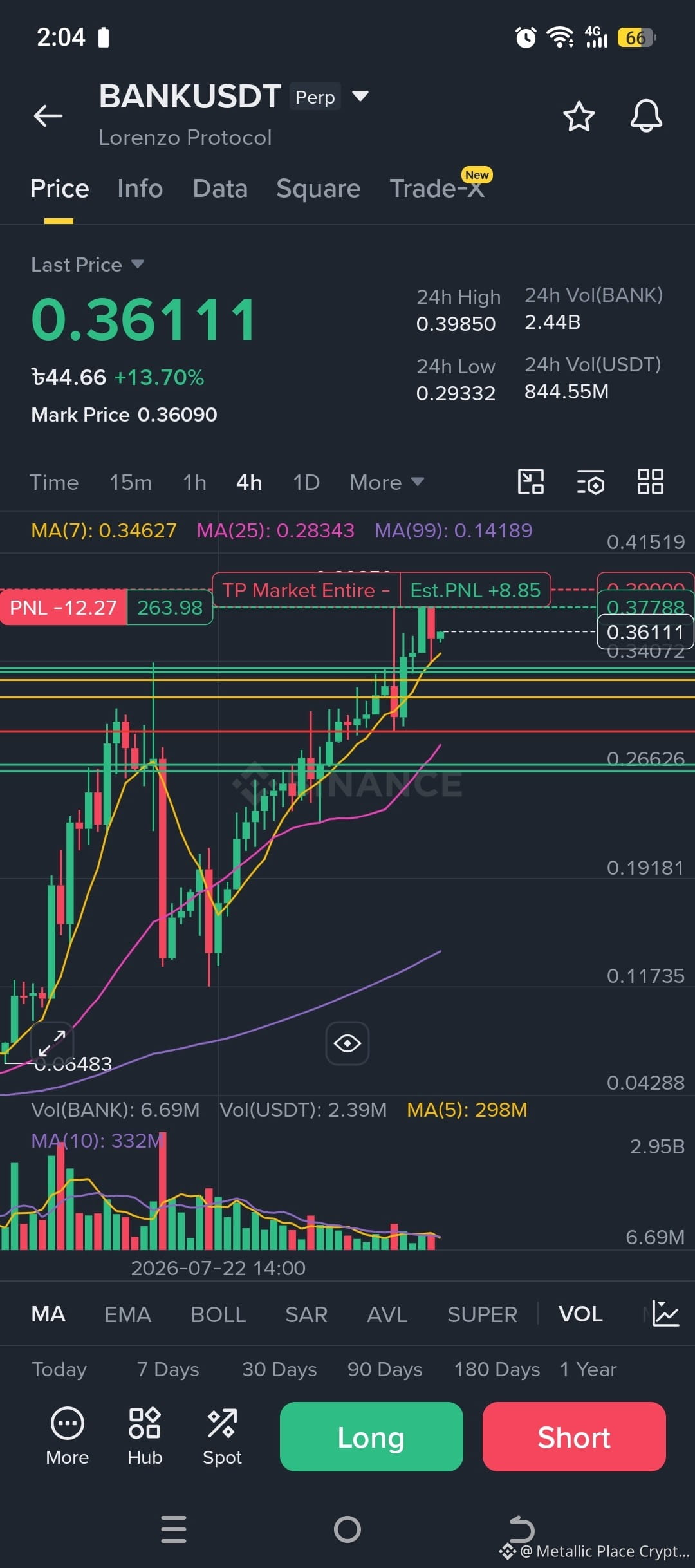Tap the Est.PNL +8.85 label

(476, 590)
